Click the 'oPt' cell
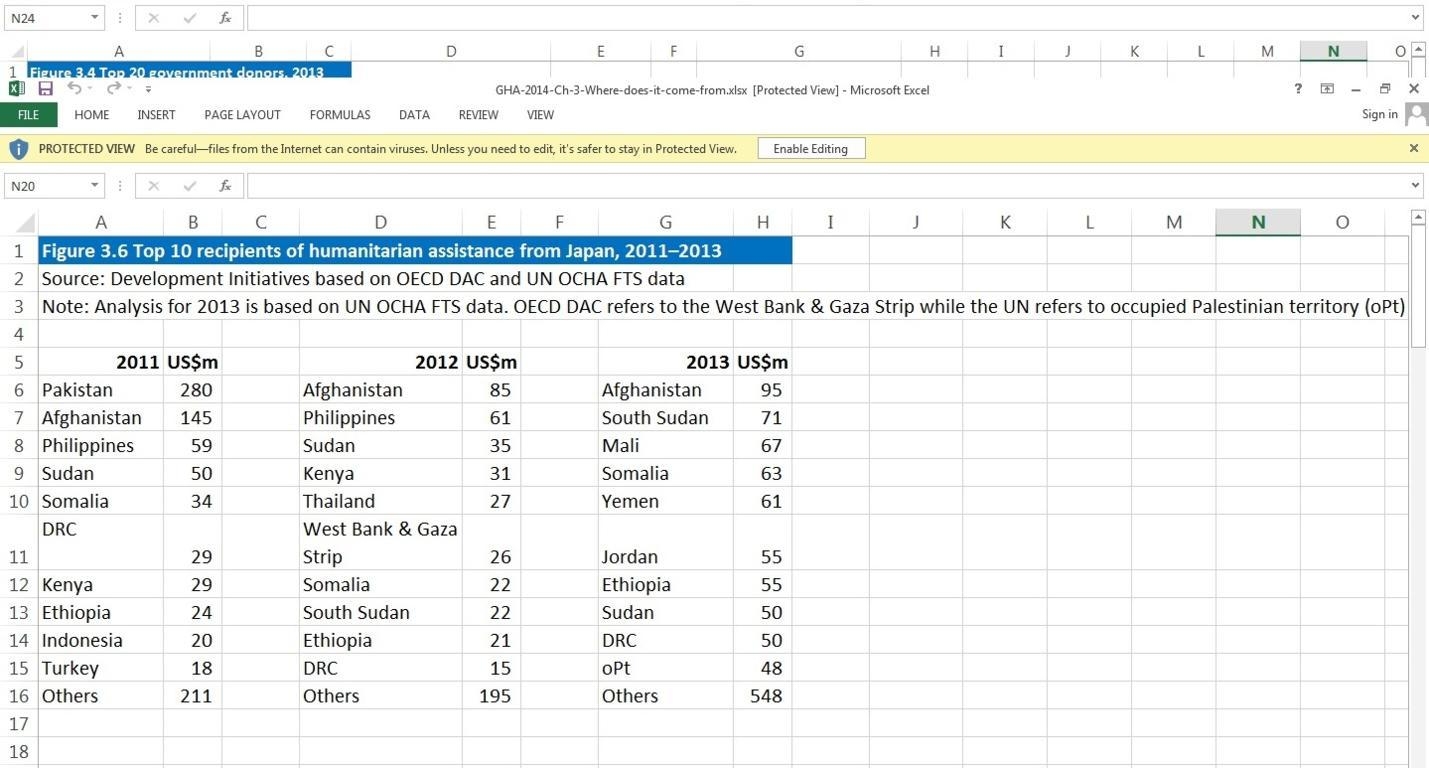 click(x=665, y=668)
